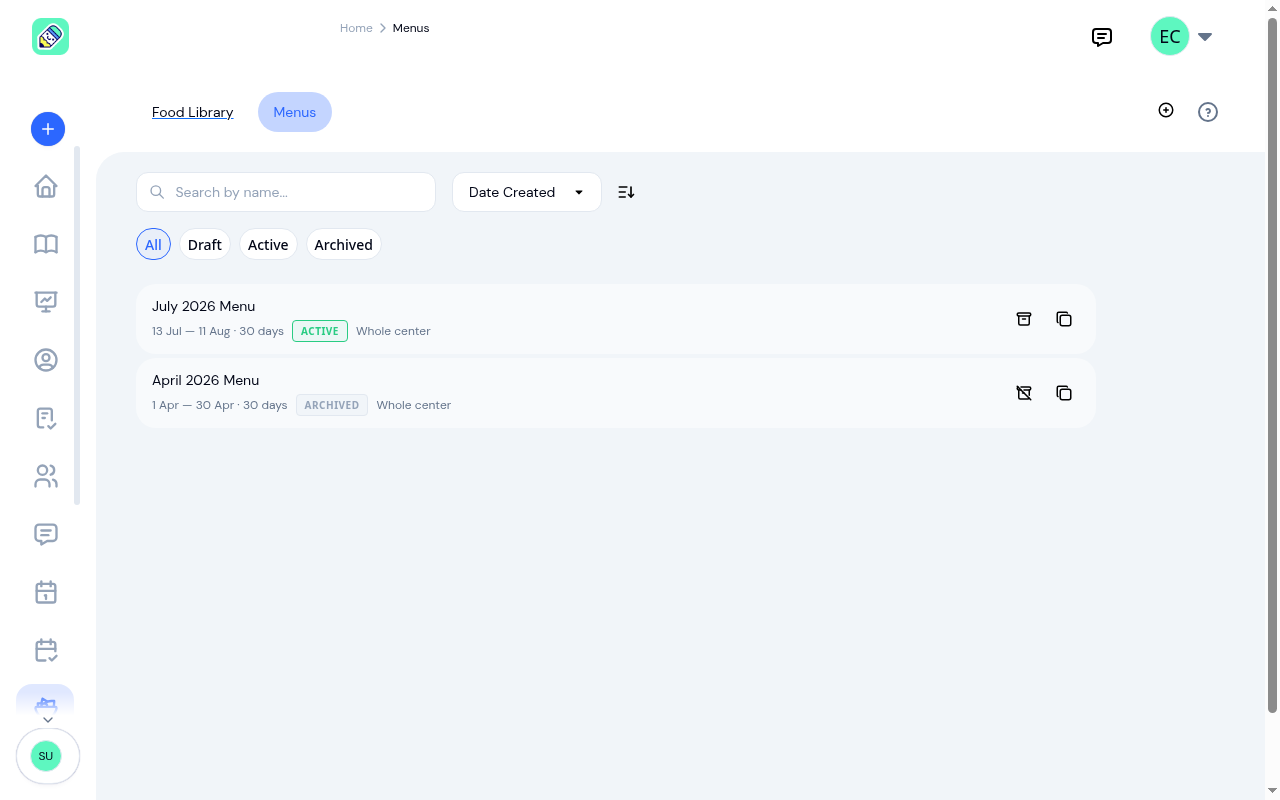Click the "13 Jul — 11 Aug · 30 days" text
1280x800 pixels.
point(218,331)
